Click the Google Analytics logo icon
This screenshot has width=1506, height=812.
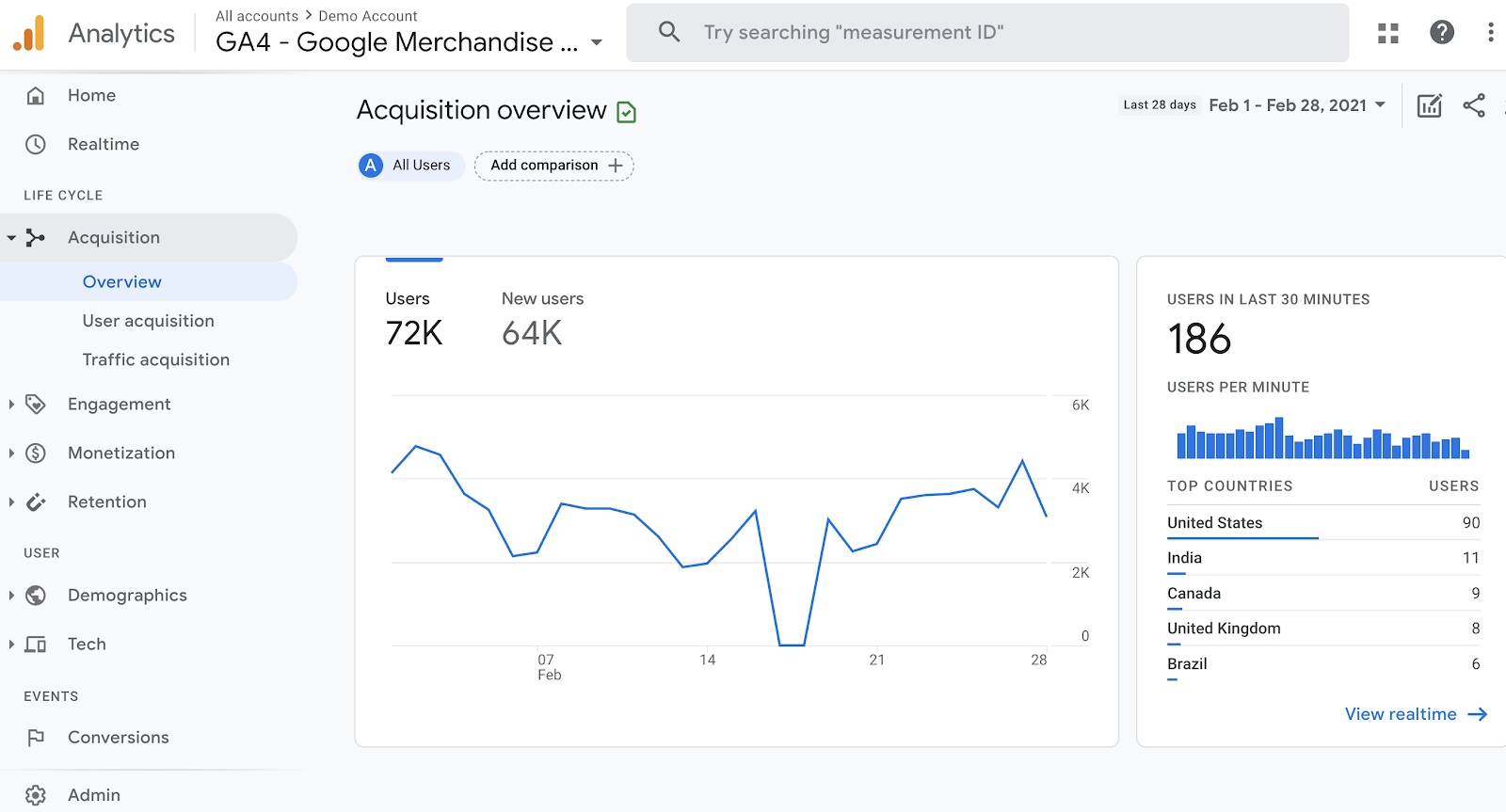click(x=29, y=34)
